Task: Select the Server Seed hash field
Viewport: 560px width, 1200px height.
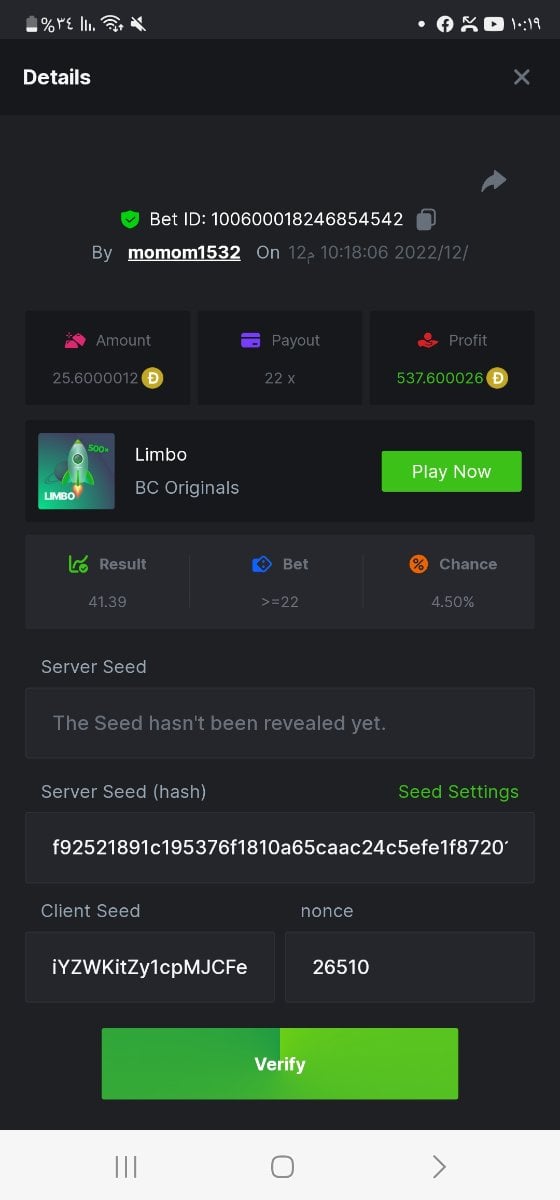Action: [280, 847]
